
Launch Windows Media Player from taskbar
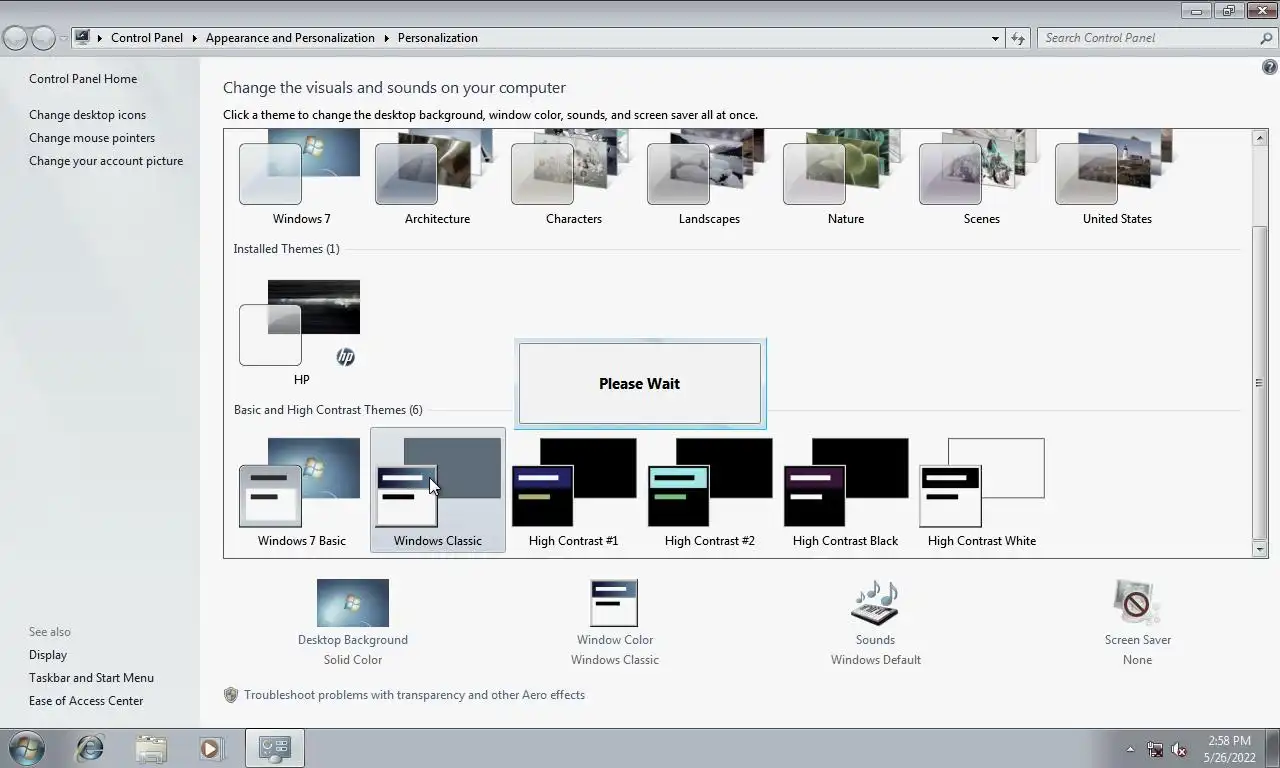click(211, 748)
